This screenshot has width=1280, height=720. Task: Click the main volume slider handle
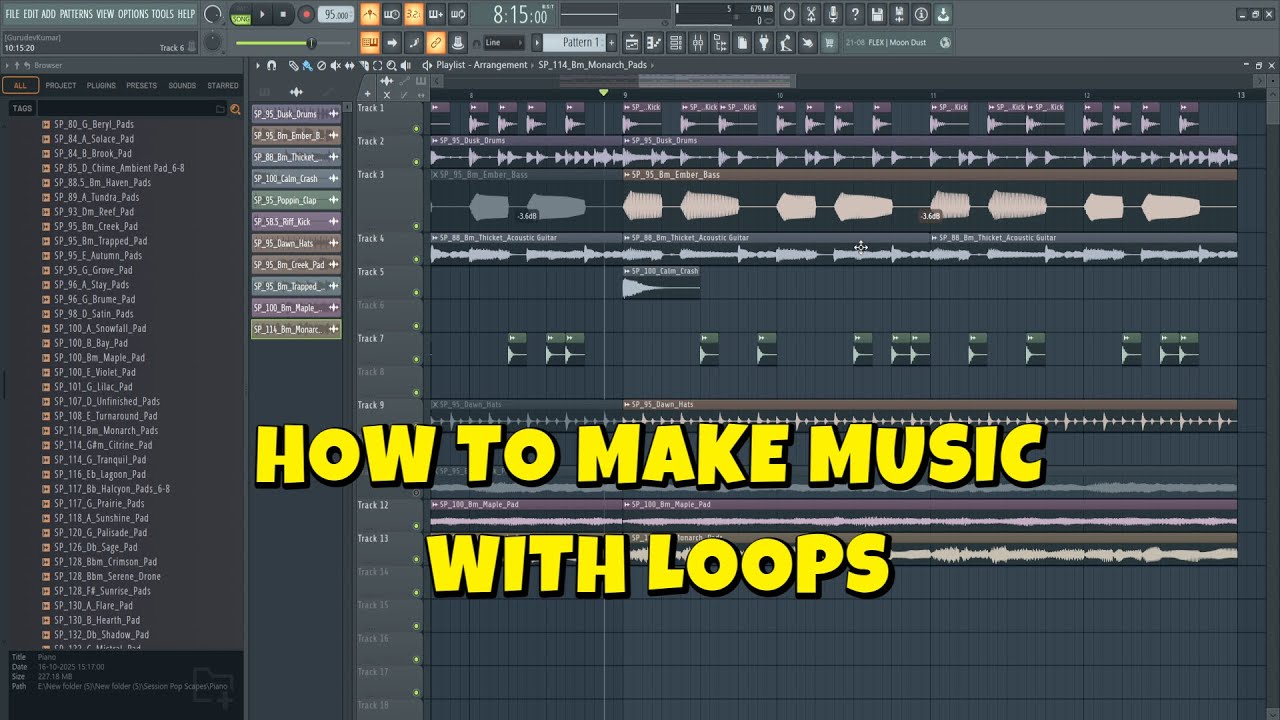tap(311, 43)
